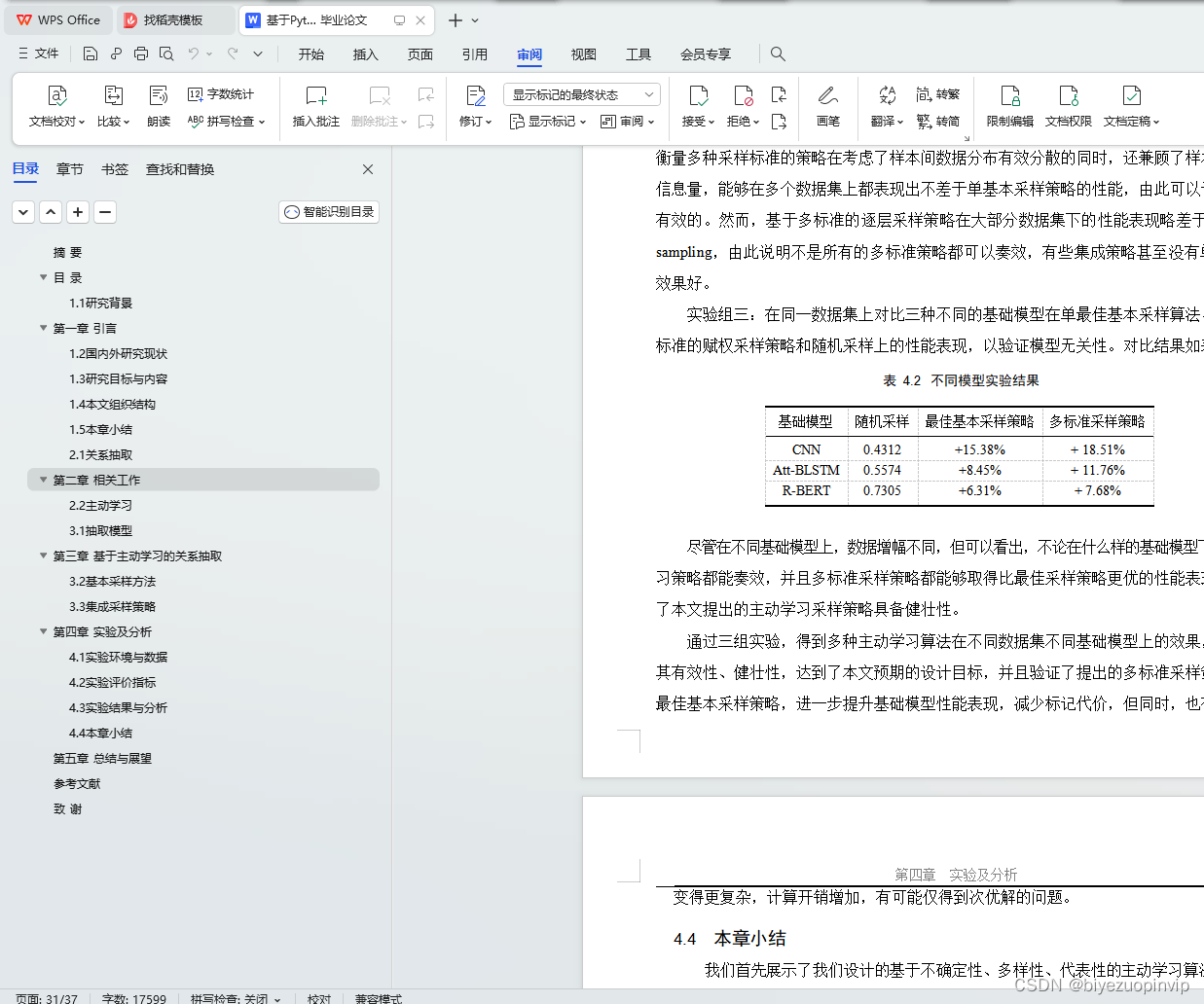Run 智能识别目录 smart outline recognition

coord(328,211)
